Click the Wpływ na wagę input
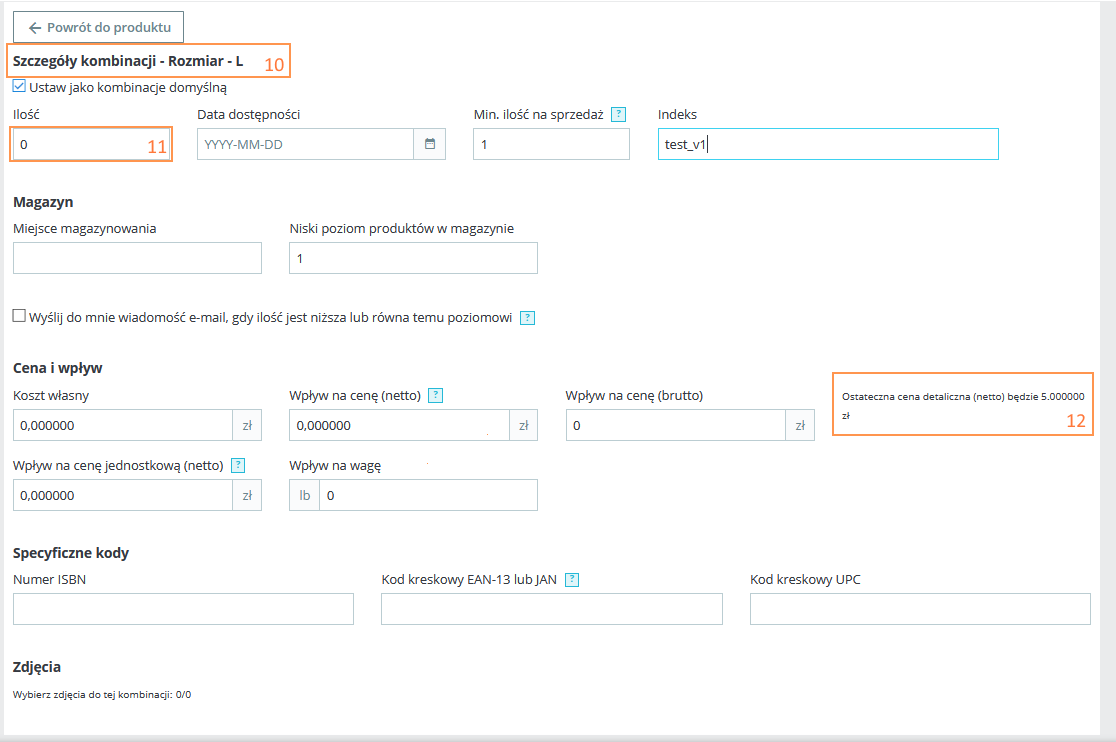 click(x=428, y=495)
